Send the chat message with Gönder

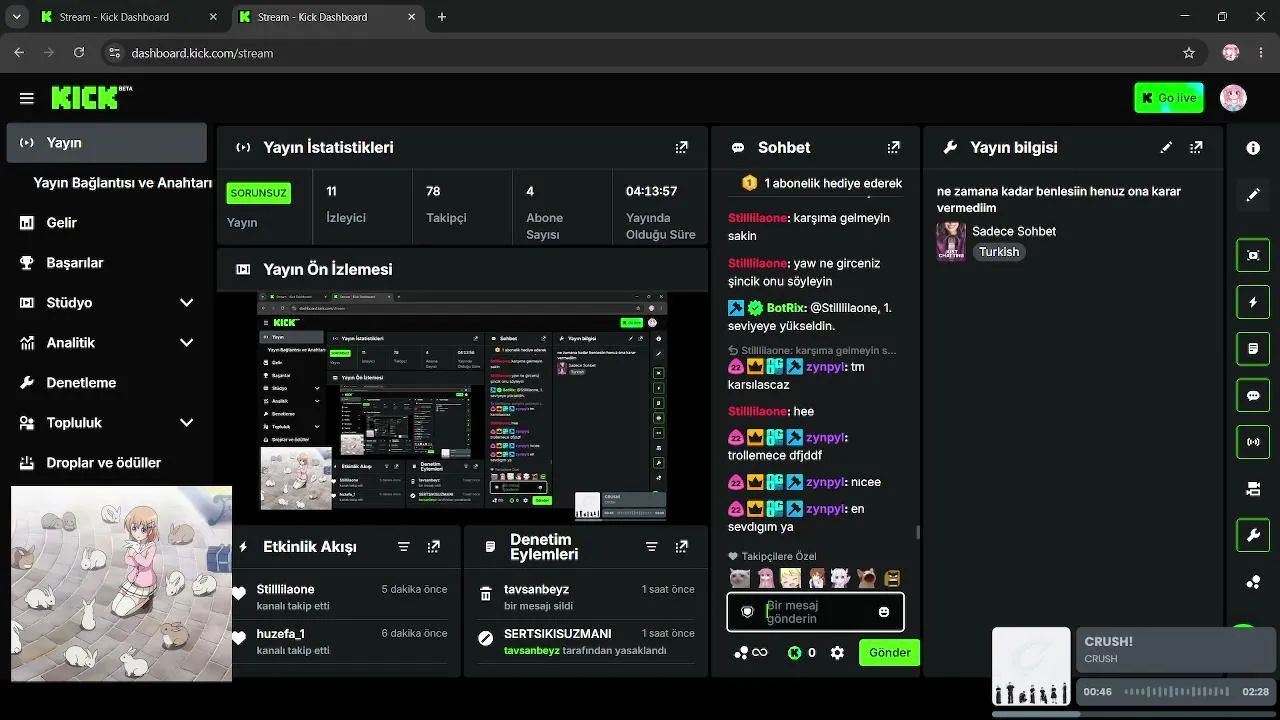(889, 653)
